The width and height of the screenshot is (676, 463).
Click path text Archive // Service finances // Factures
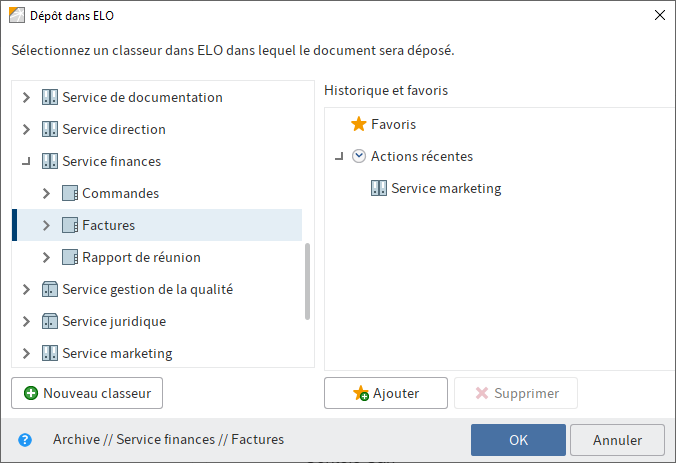(169, 439)
